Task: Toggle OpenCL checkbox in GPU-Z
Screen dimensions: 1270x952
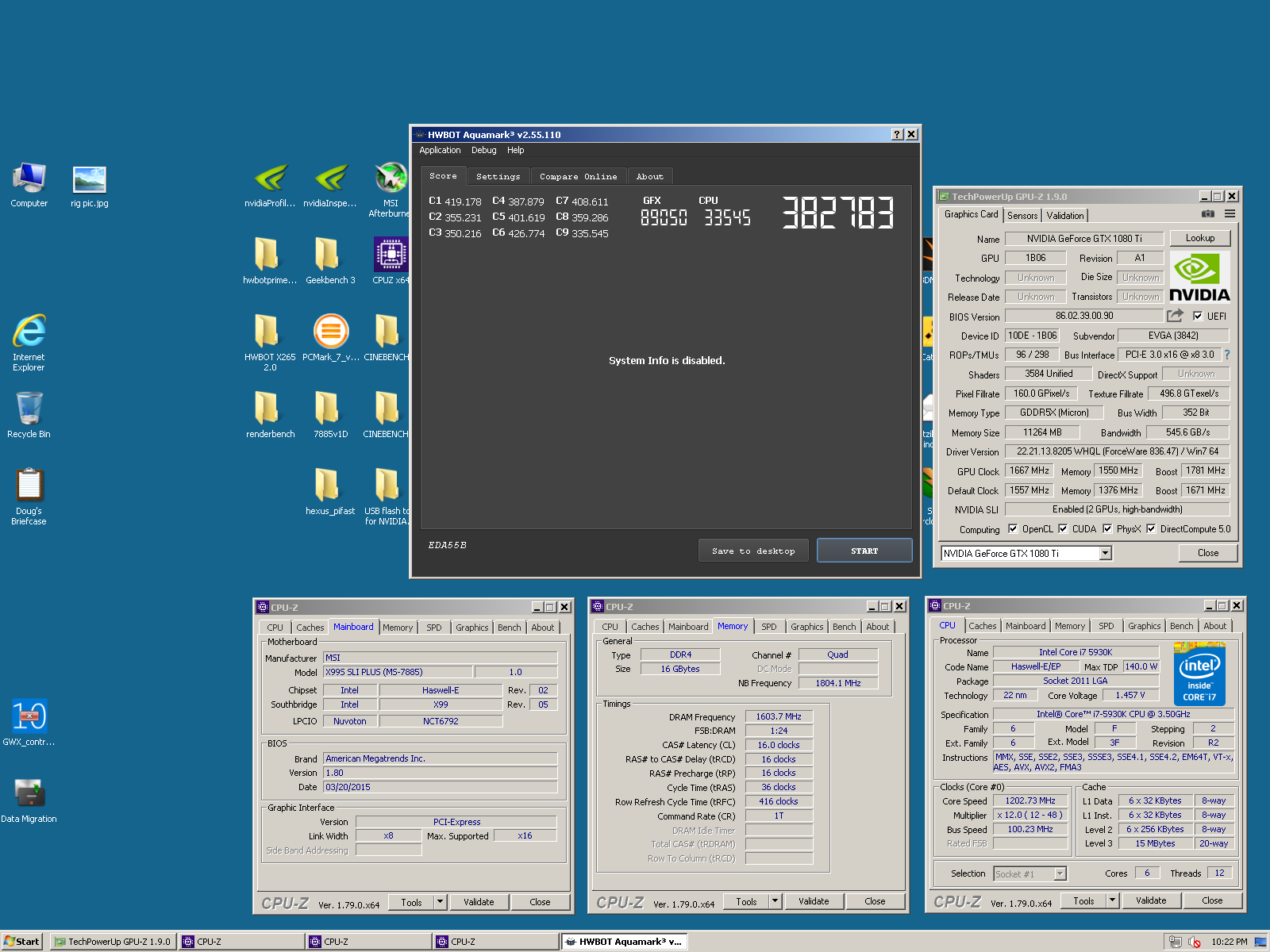Action: tap(1013, 529)
